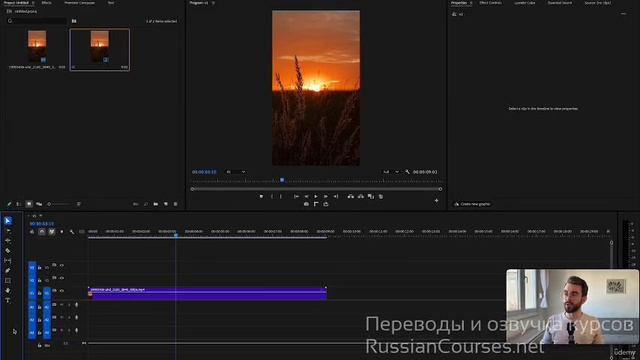Open timeline display settings wrench

coord(72,232)
